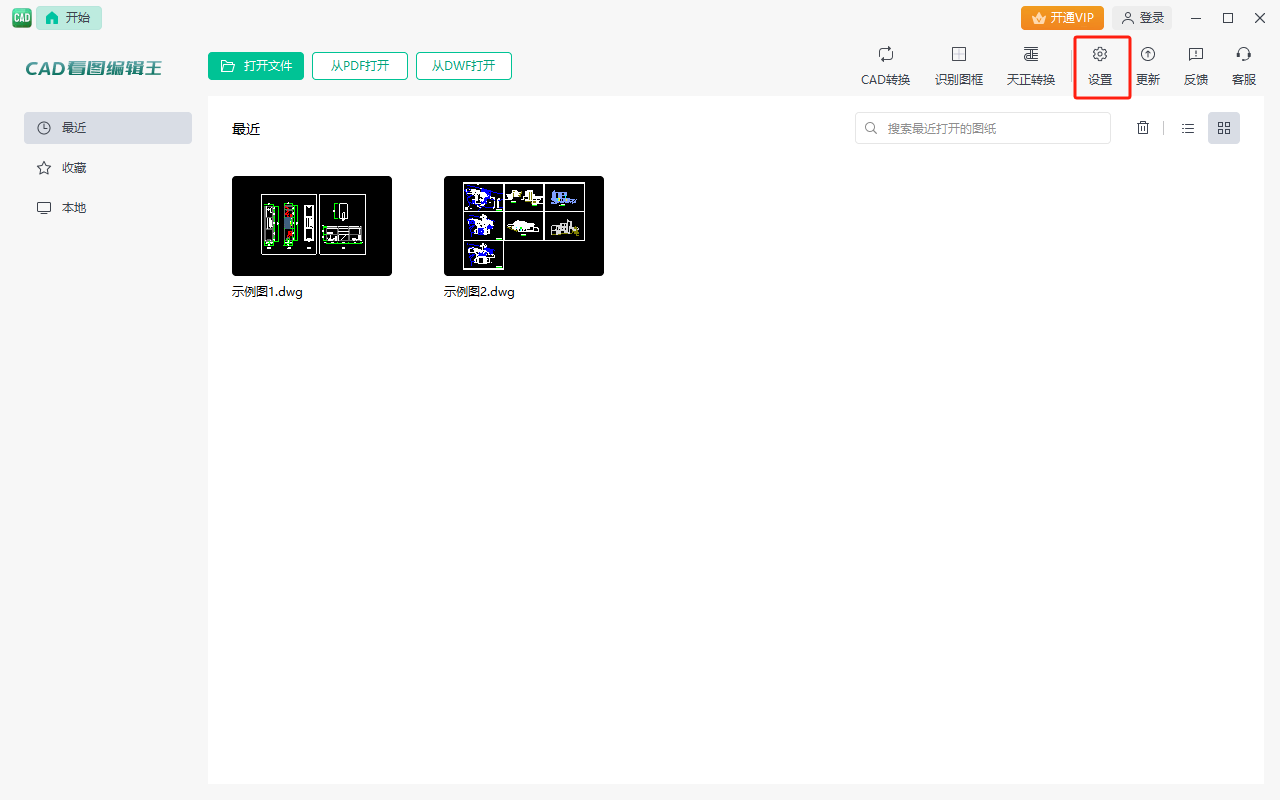Minimize the application window

click(1196, 18)
